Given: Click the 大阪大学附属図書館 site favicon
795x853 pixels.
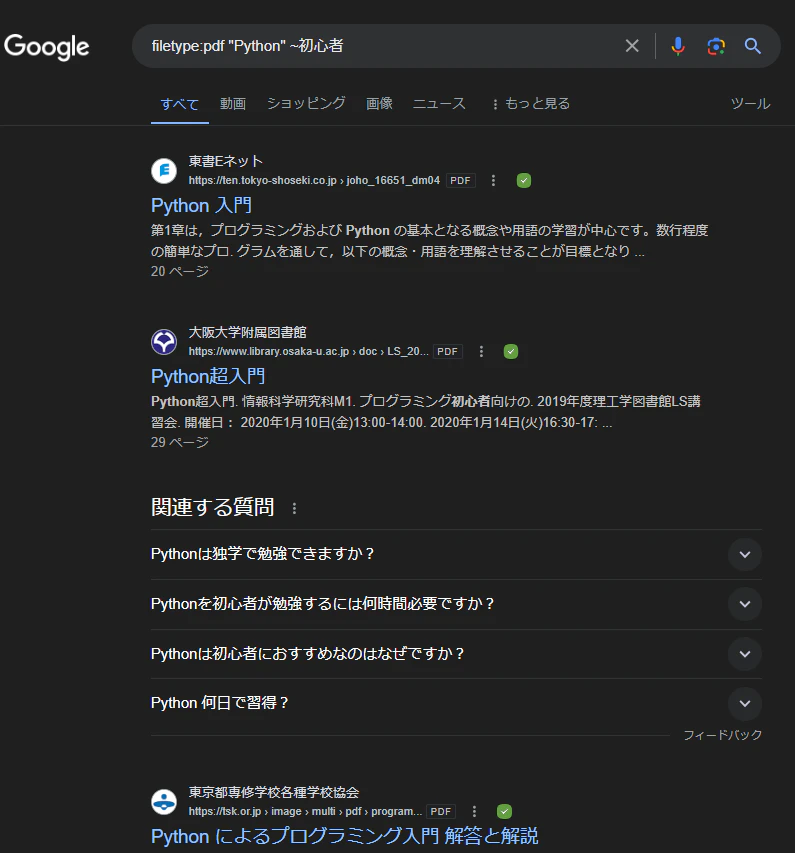Looking at the screenshot, I should [164, 342].
